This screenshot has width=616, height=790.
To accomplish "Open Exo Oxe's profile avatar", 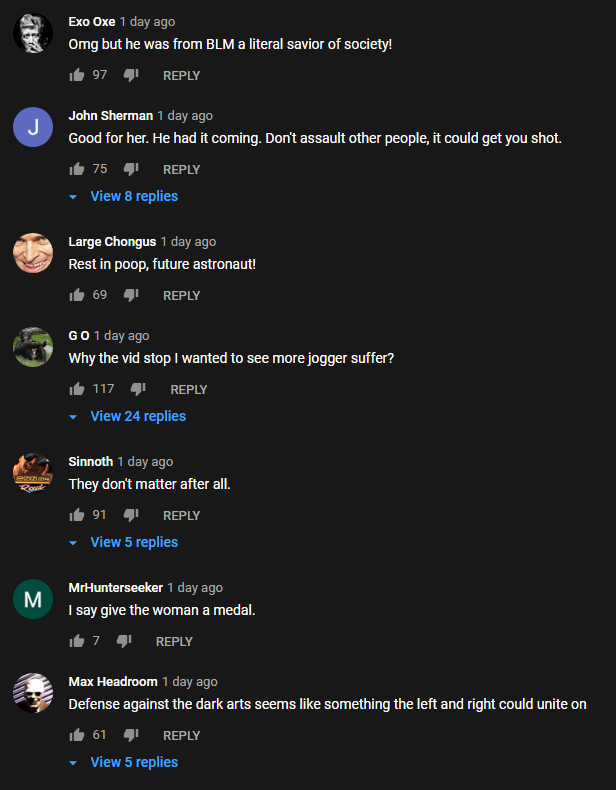I will click(33, 33).
